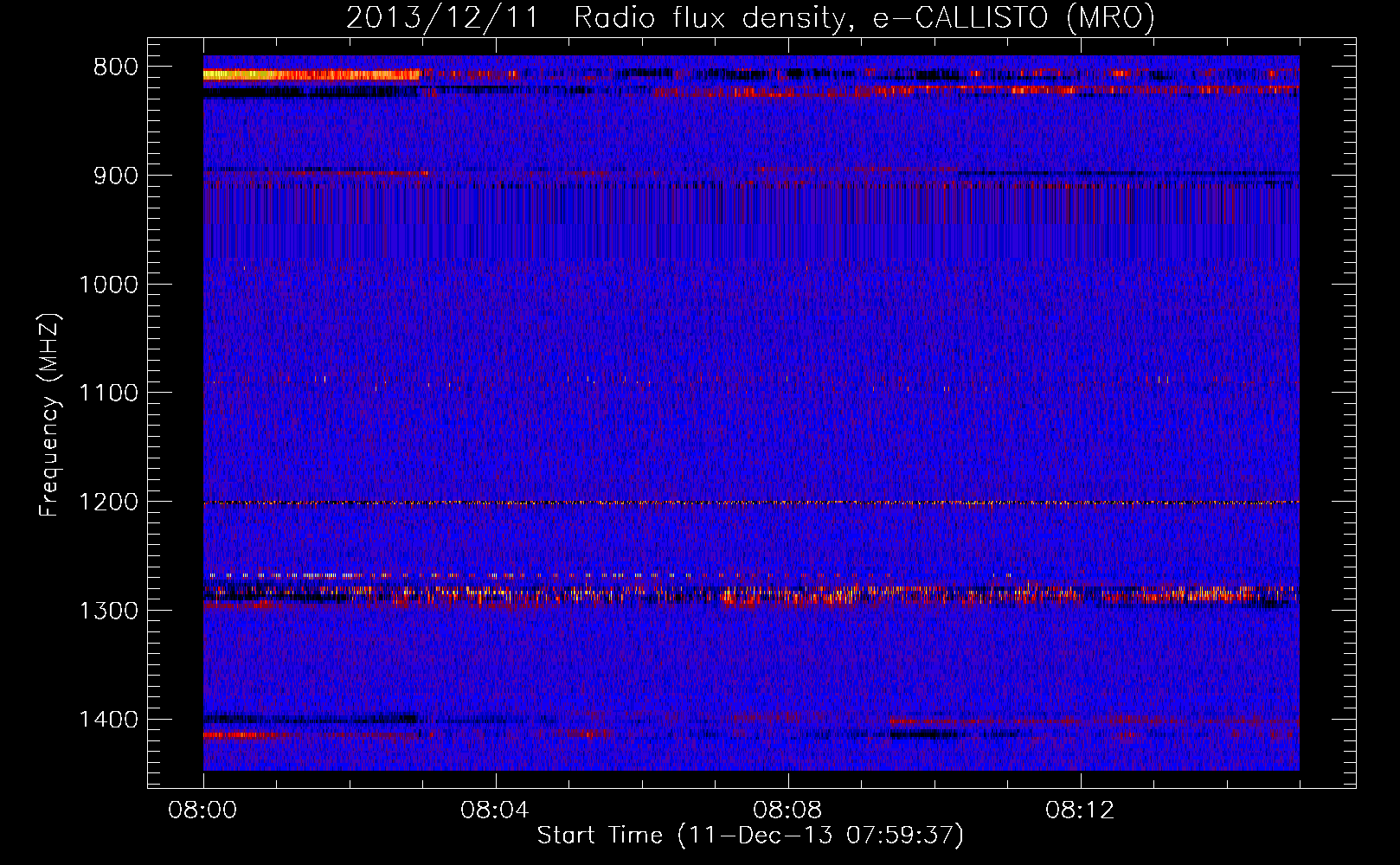
Task: Click the 1400 frequency tick label
Action: (108, 720)
